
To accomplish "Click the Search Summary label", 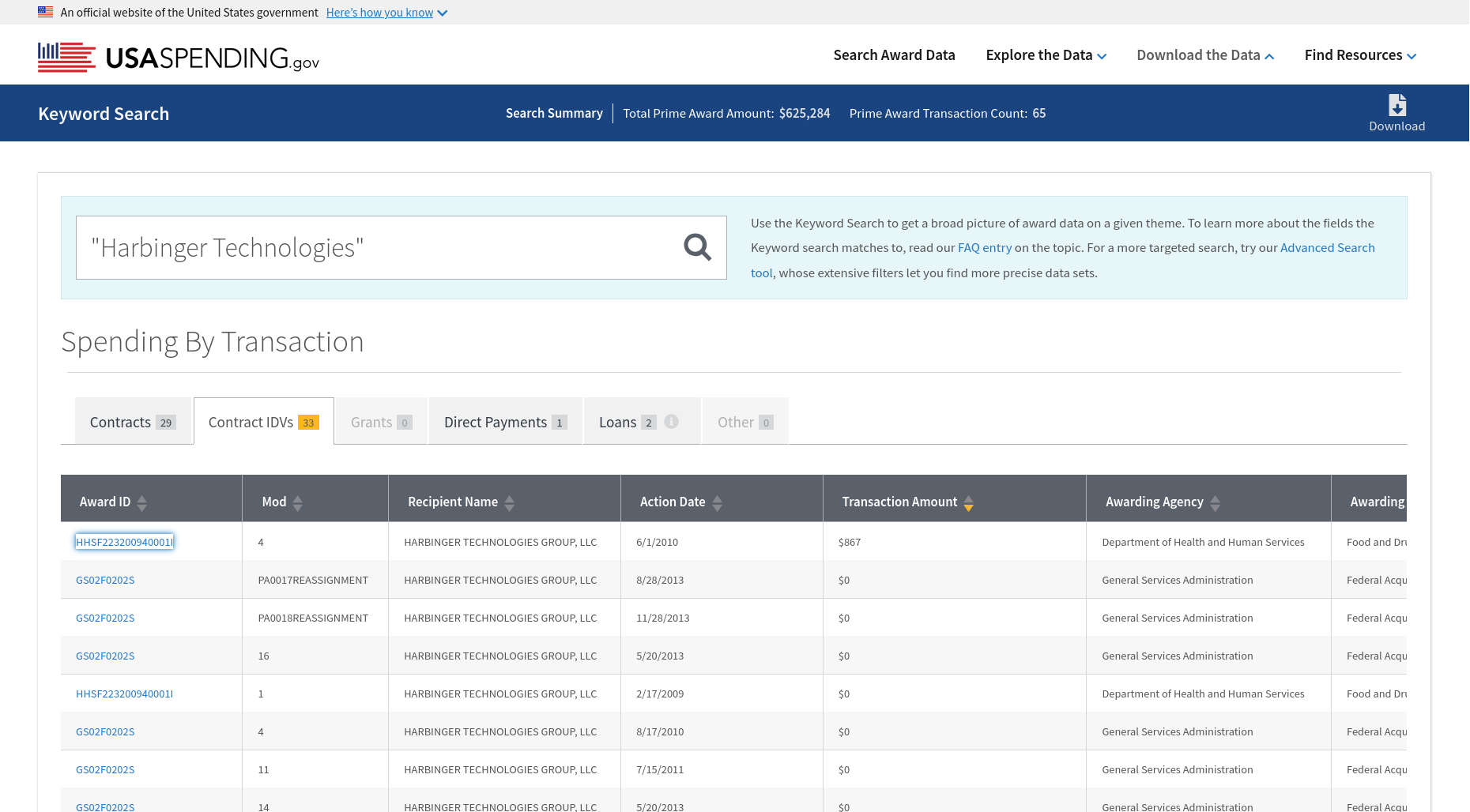I will [554, 113].
